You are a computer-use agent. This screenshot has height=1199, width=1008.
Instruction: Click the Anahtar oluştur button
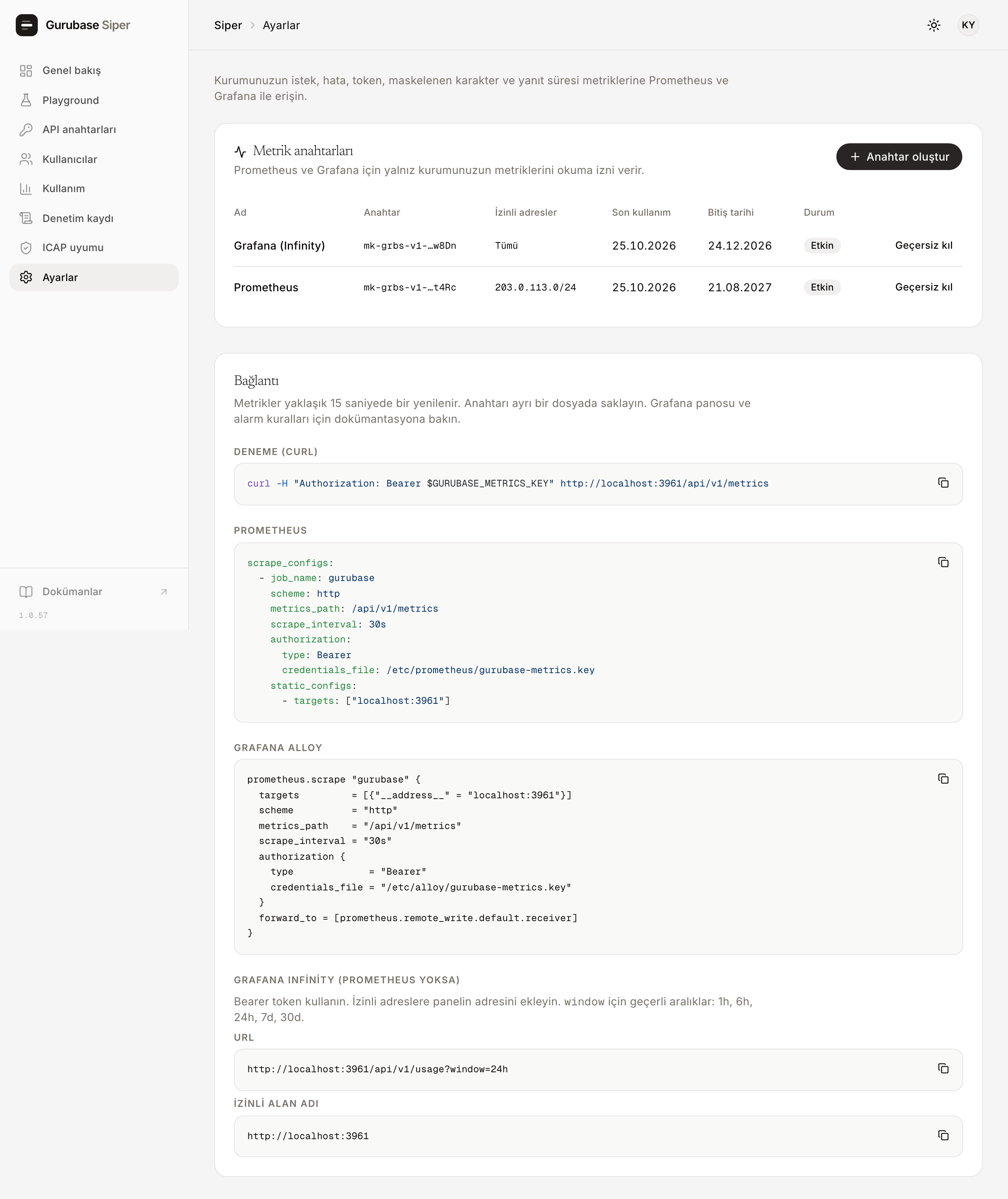coord(899,157)
